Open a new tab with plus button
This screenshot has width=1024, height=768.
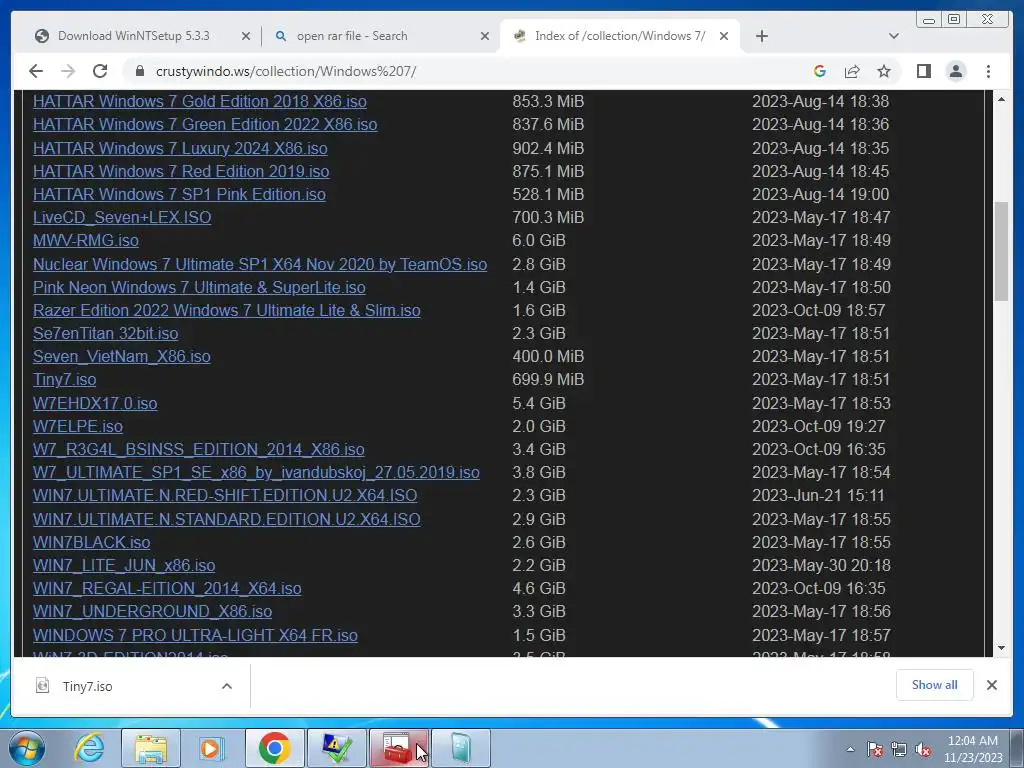point(761,36)
